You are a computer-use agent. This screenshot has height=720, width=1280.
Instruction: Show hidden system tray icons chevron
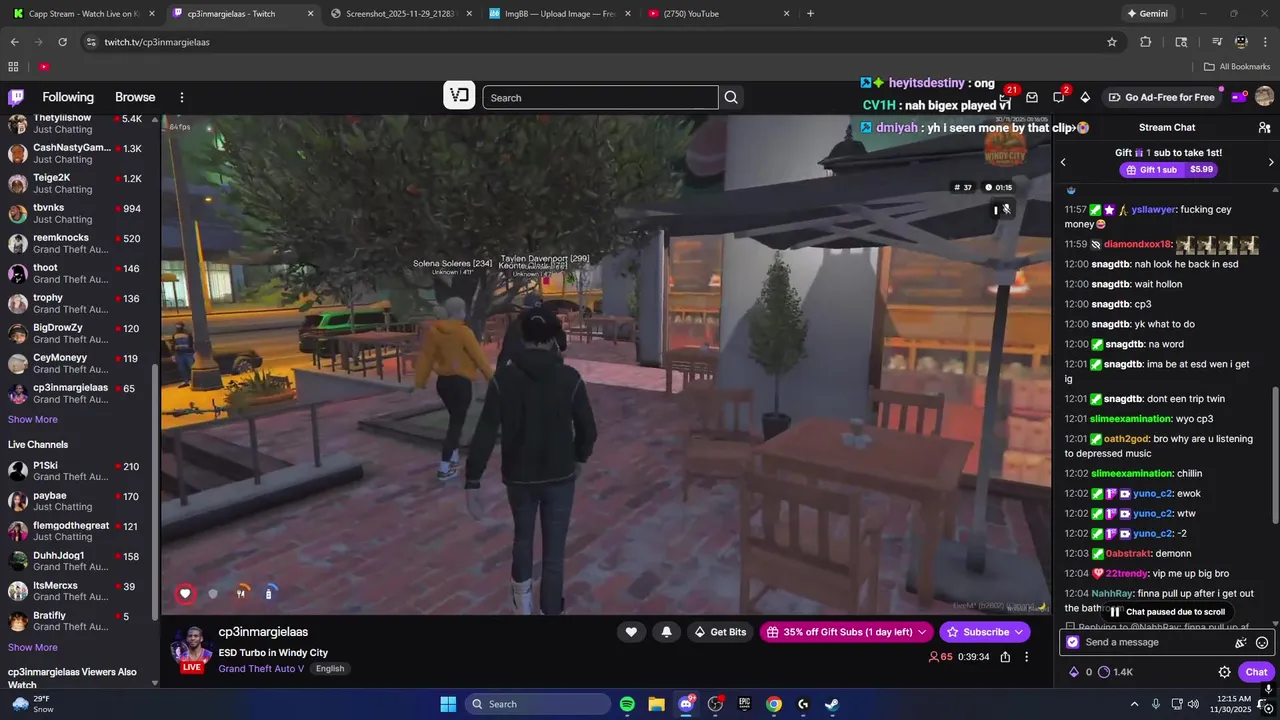(x=1135, y=704)
